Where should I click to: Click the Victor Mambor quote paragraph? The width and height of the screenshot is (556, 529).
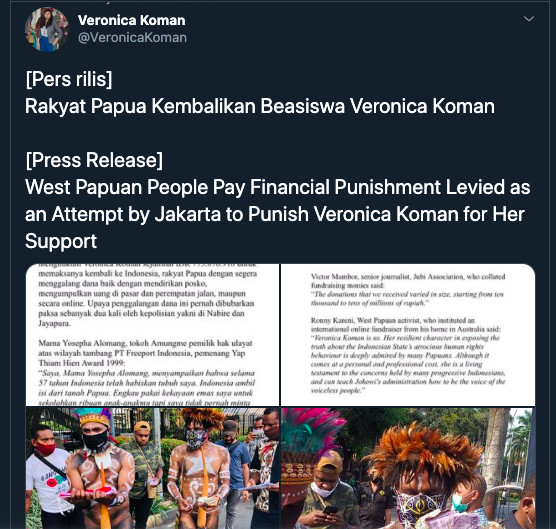[x=408, y=289]
